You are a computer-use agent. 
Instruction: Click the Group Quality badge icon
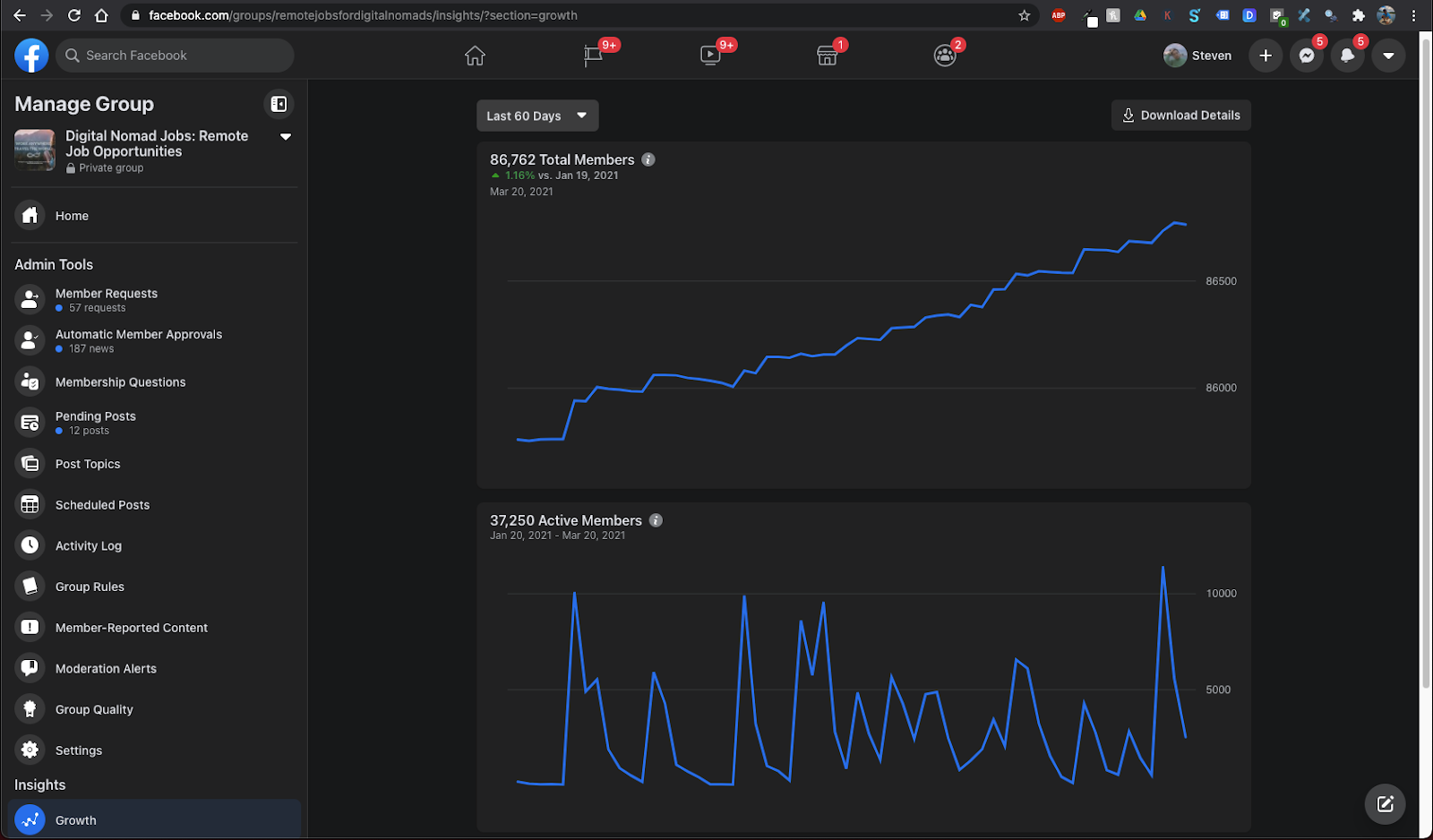(30, 709)
